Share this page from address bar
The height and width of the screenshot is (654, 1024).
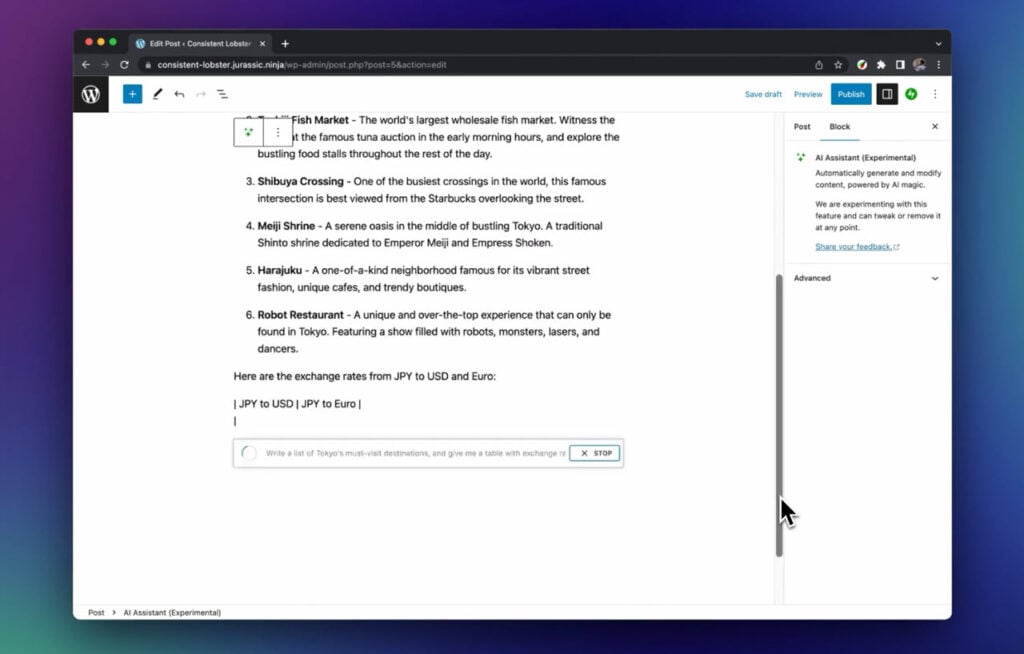[819, 65]
